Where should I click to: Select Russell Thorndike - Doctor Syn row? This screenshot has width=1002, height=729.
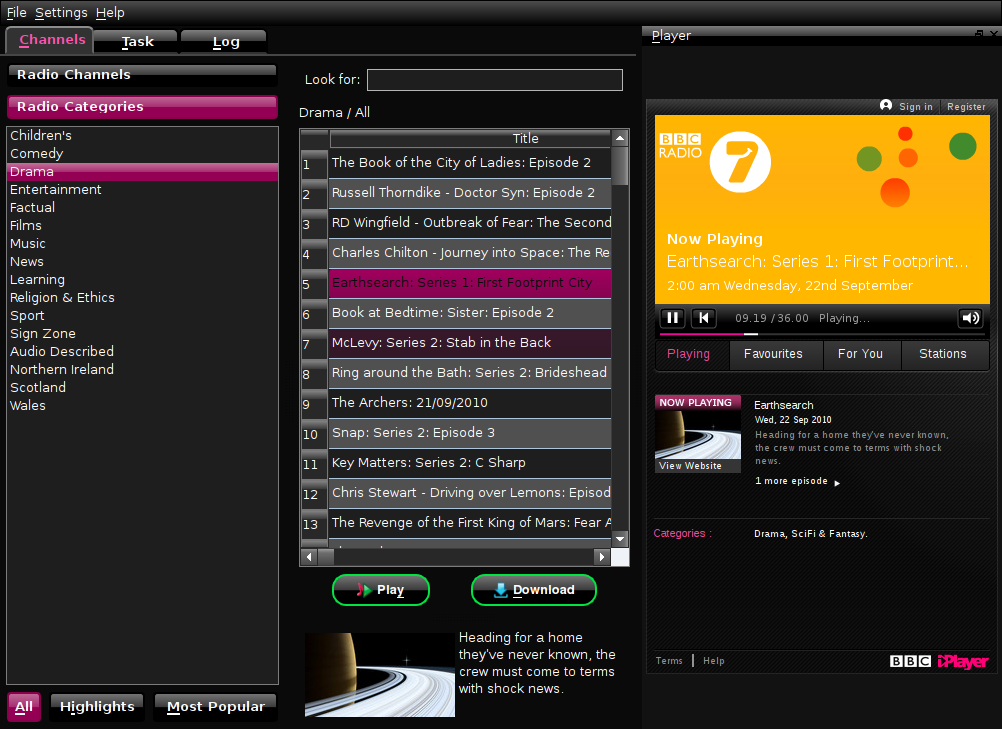coord(470,193)
